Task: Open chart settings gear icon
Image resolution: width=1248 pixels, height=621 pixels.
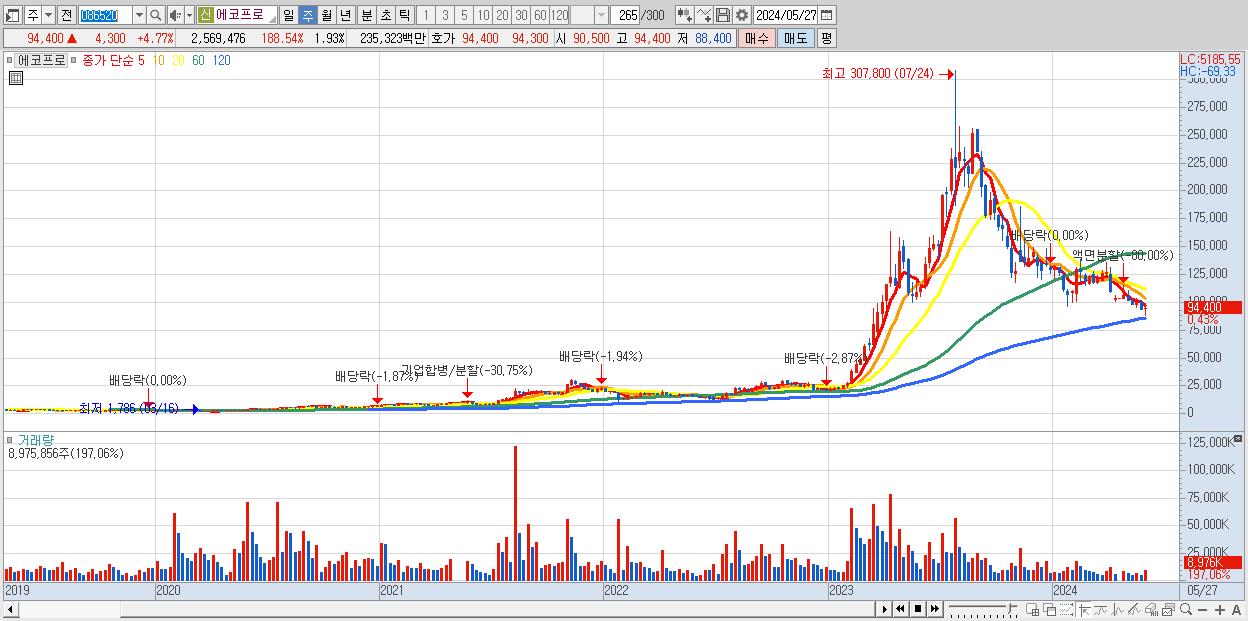Action: [x=742, y=15]
